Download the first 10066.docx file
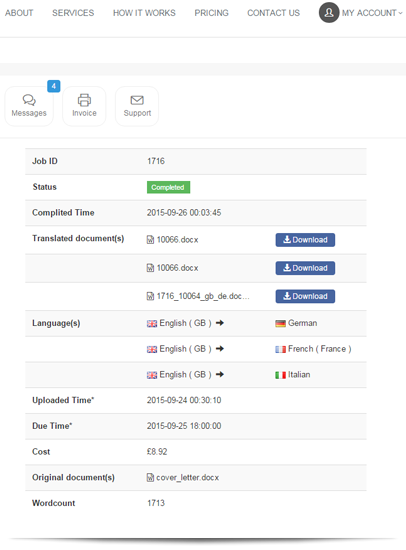This screenshot has width=406, height=550. click(x=305, y=240)
